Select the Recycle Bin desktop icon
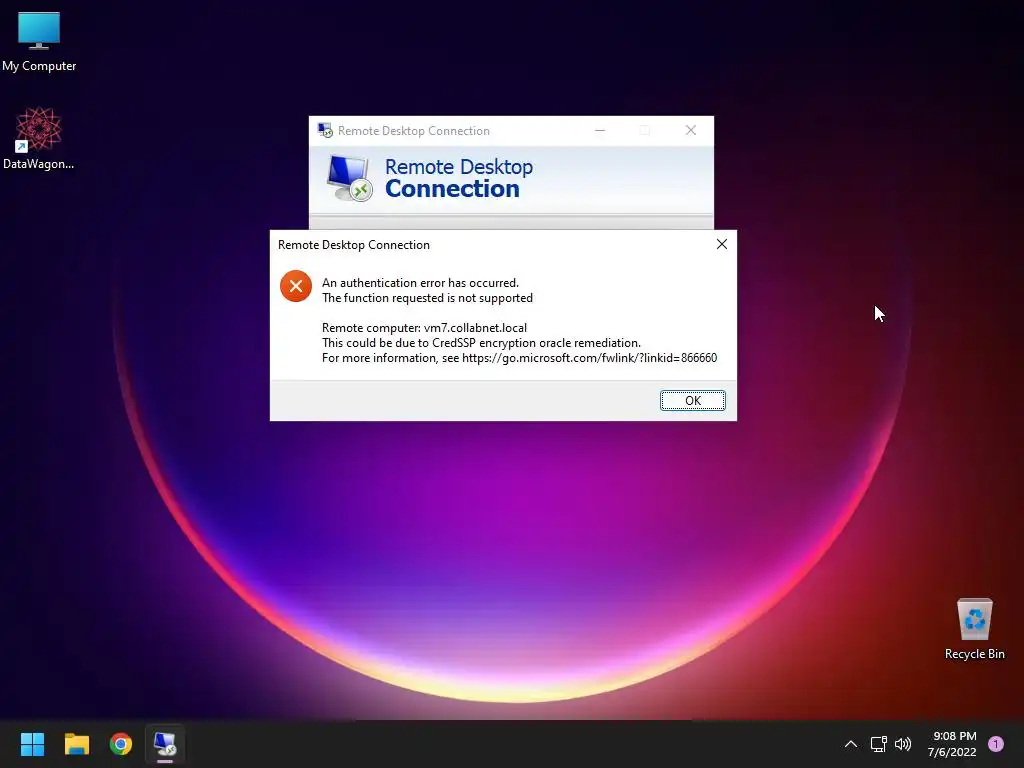 974,630
